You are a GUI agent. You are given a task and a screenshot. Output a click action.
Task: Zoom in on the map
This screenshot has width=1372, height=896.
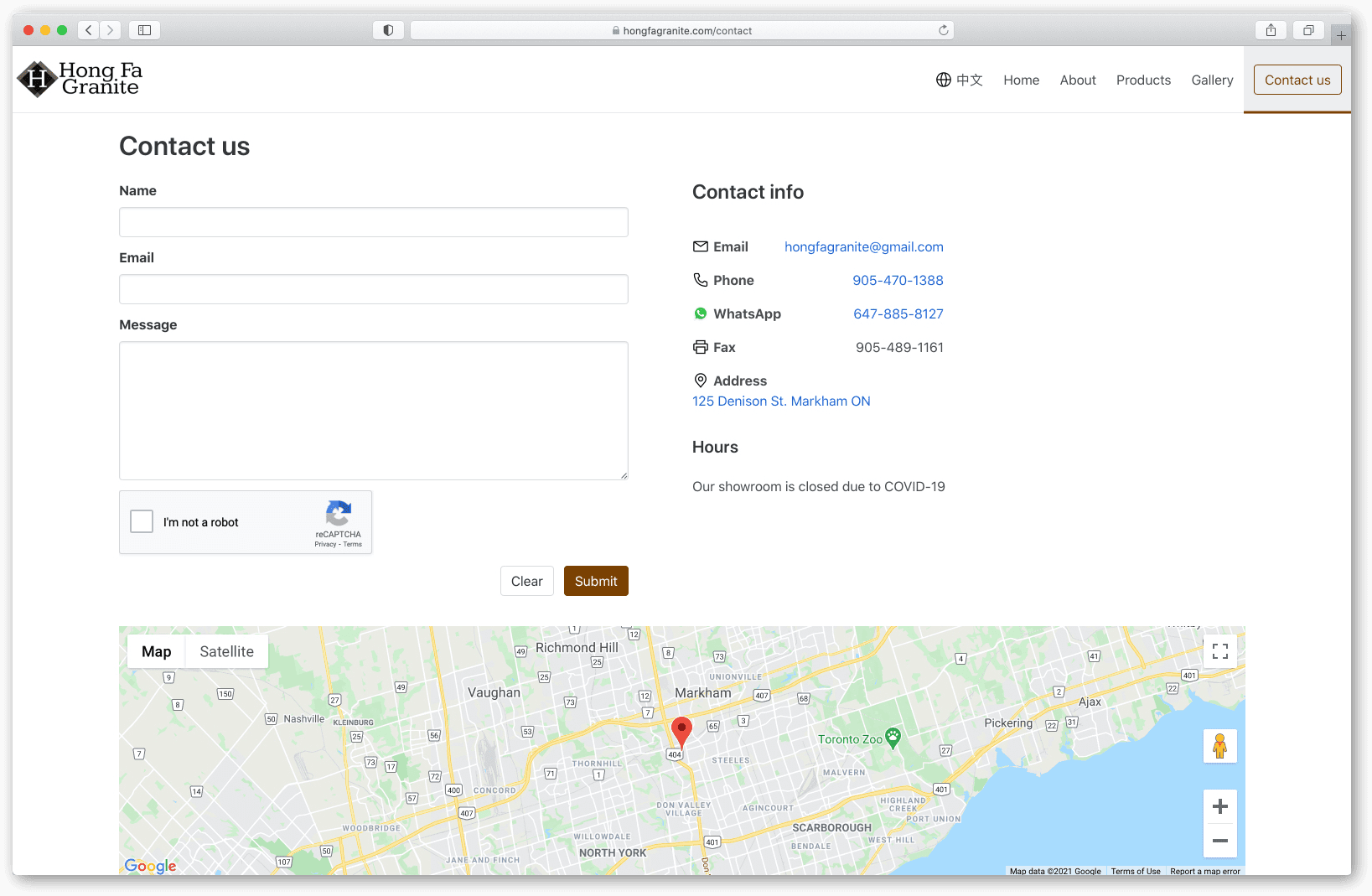[1219, 805]
